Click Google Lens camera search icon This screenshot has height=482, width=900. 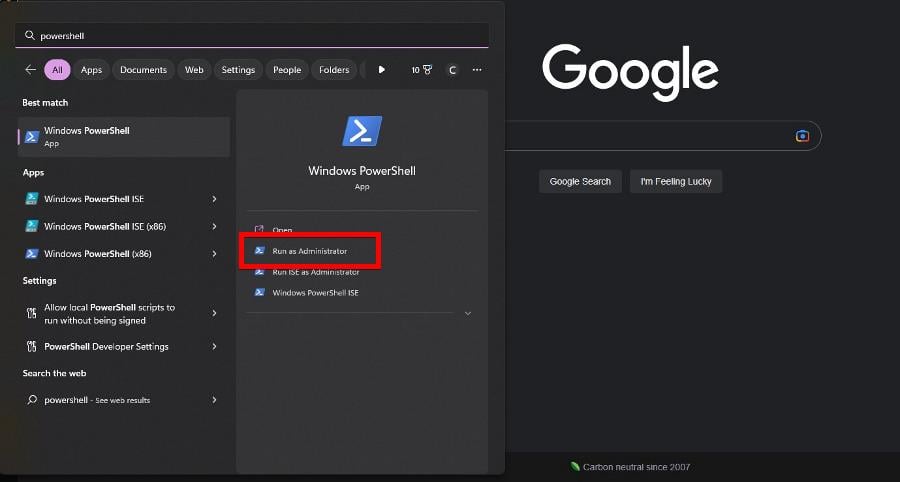(x=802, y=136)
